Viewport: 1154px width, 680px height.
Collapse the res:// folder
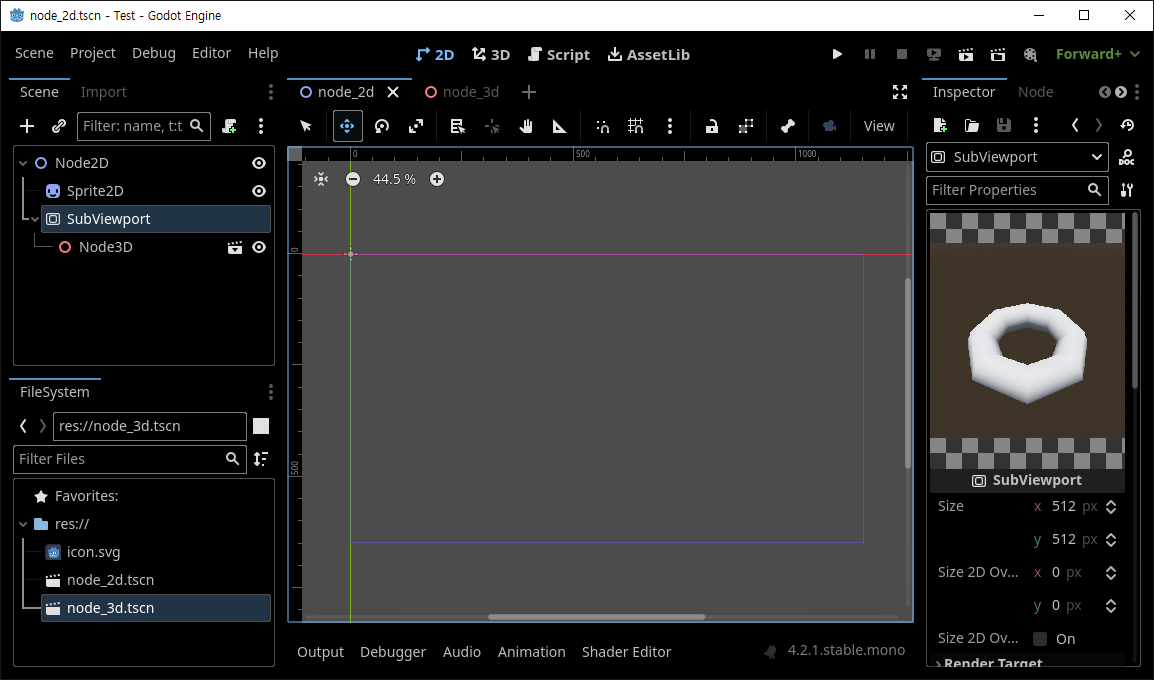click(x=23, y=524)
